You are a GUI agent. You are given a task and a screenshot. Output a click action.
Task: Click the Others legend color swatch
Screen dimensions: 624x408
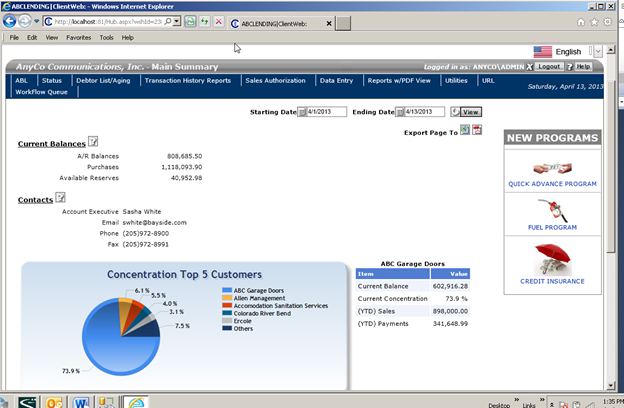click(227, 328)
